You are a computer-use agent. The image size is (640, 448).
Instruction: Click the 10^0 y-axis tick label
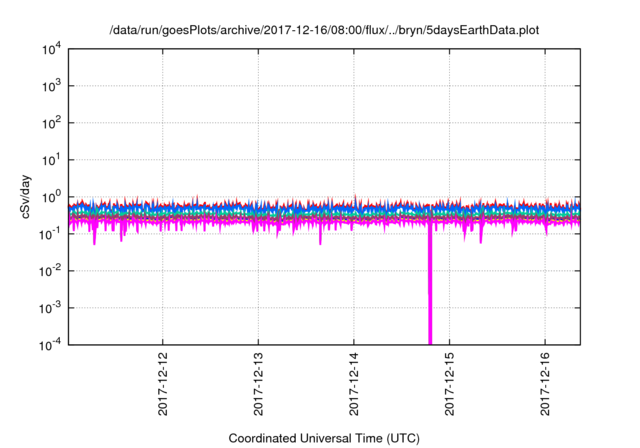52,197
